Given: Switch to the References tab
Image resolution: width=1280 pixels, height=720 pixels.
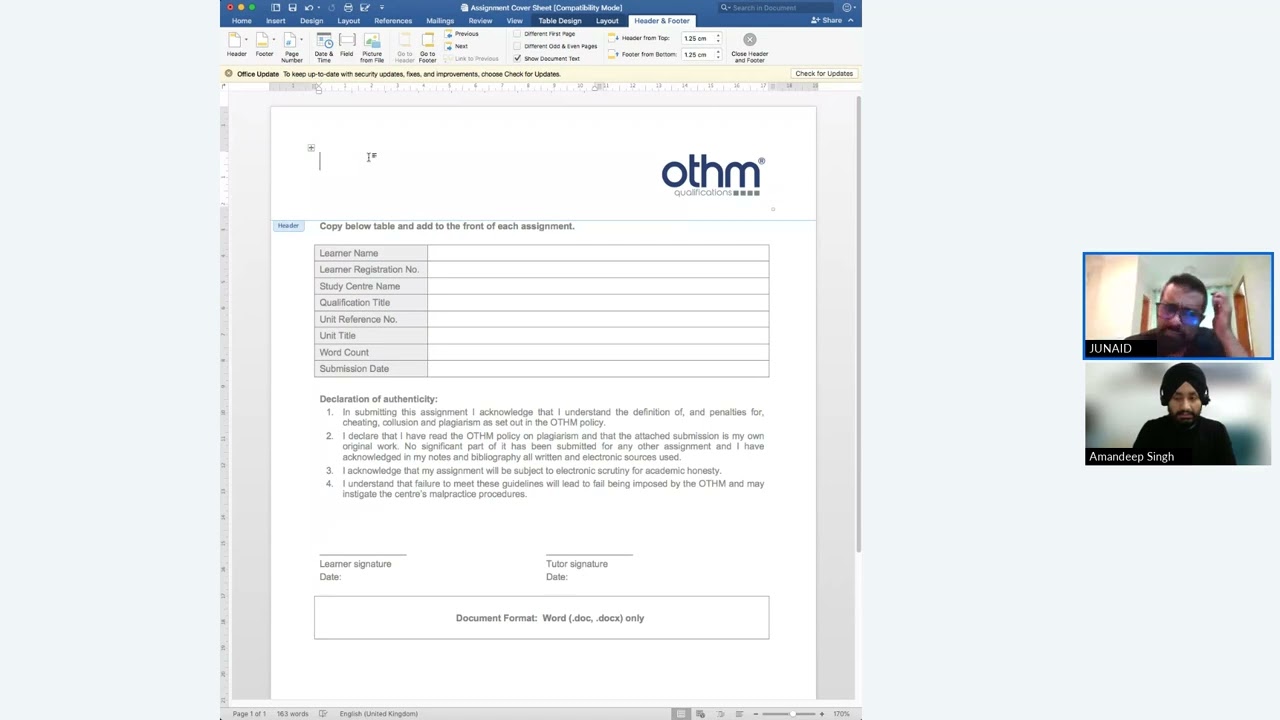Looking at the screenshot, I should click(393, 20).
